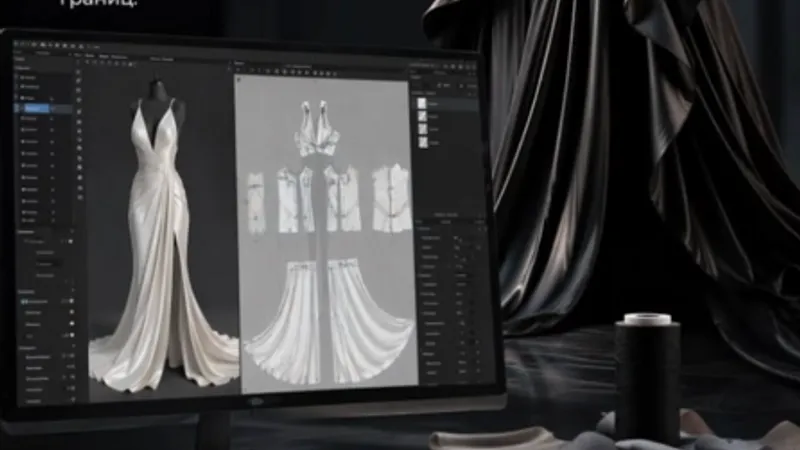
Task: Select the first white fabric swatch in the fabric list
Action: coord(422,103)
